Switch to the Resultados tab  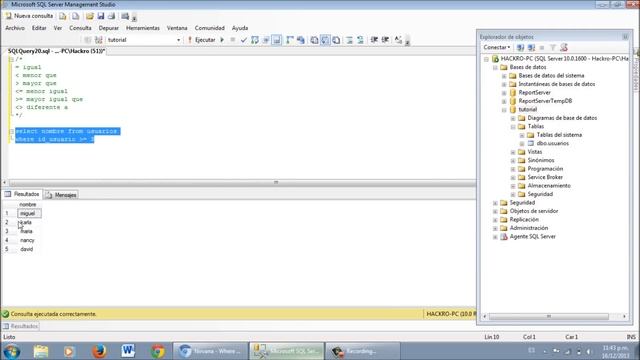[x=22, y=194]
